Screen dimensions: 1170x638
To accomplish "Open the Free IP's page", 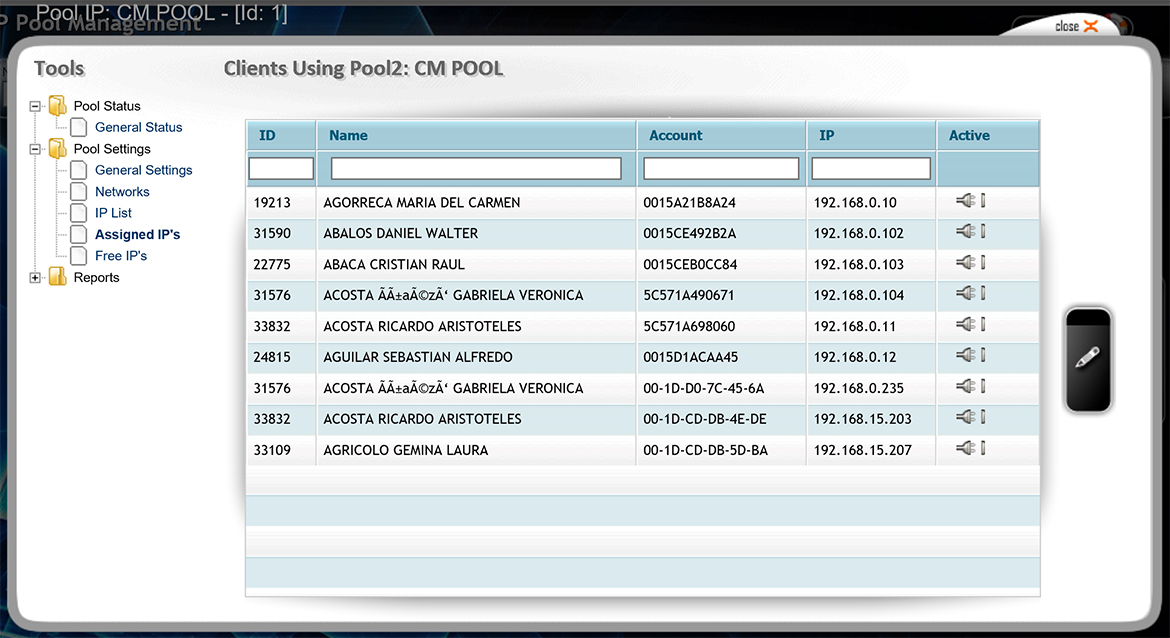I will pyautogui.click(x=120, y=256).
